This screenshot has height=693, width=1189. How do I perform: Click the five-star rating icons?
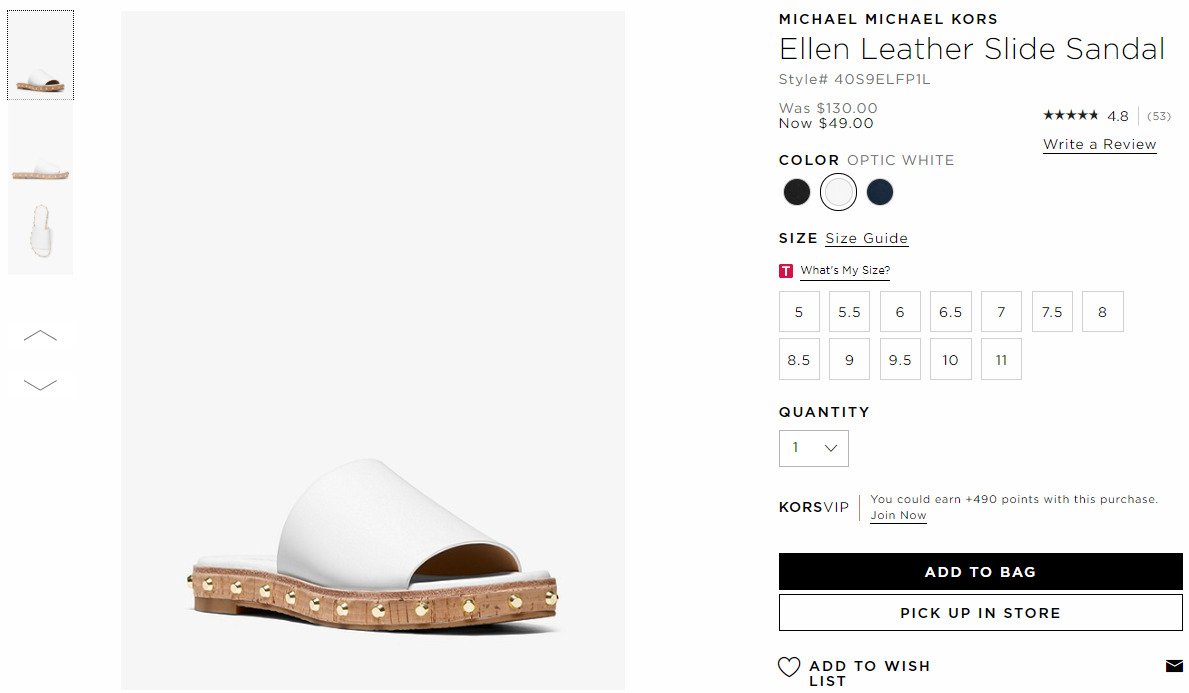click(x=1070, y=115)
